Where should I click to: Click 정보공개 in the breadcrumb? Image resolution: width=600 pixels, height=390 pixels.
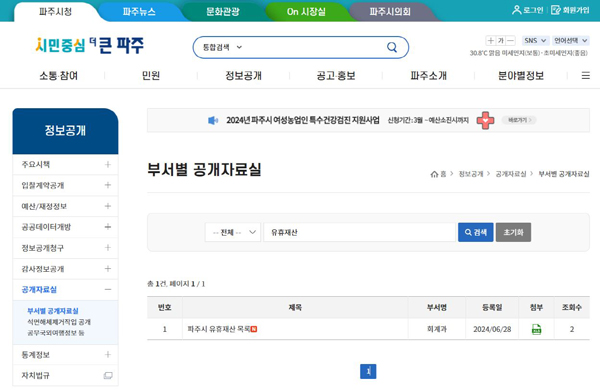tap(471, 174)
